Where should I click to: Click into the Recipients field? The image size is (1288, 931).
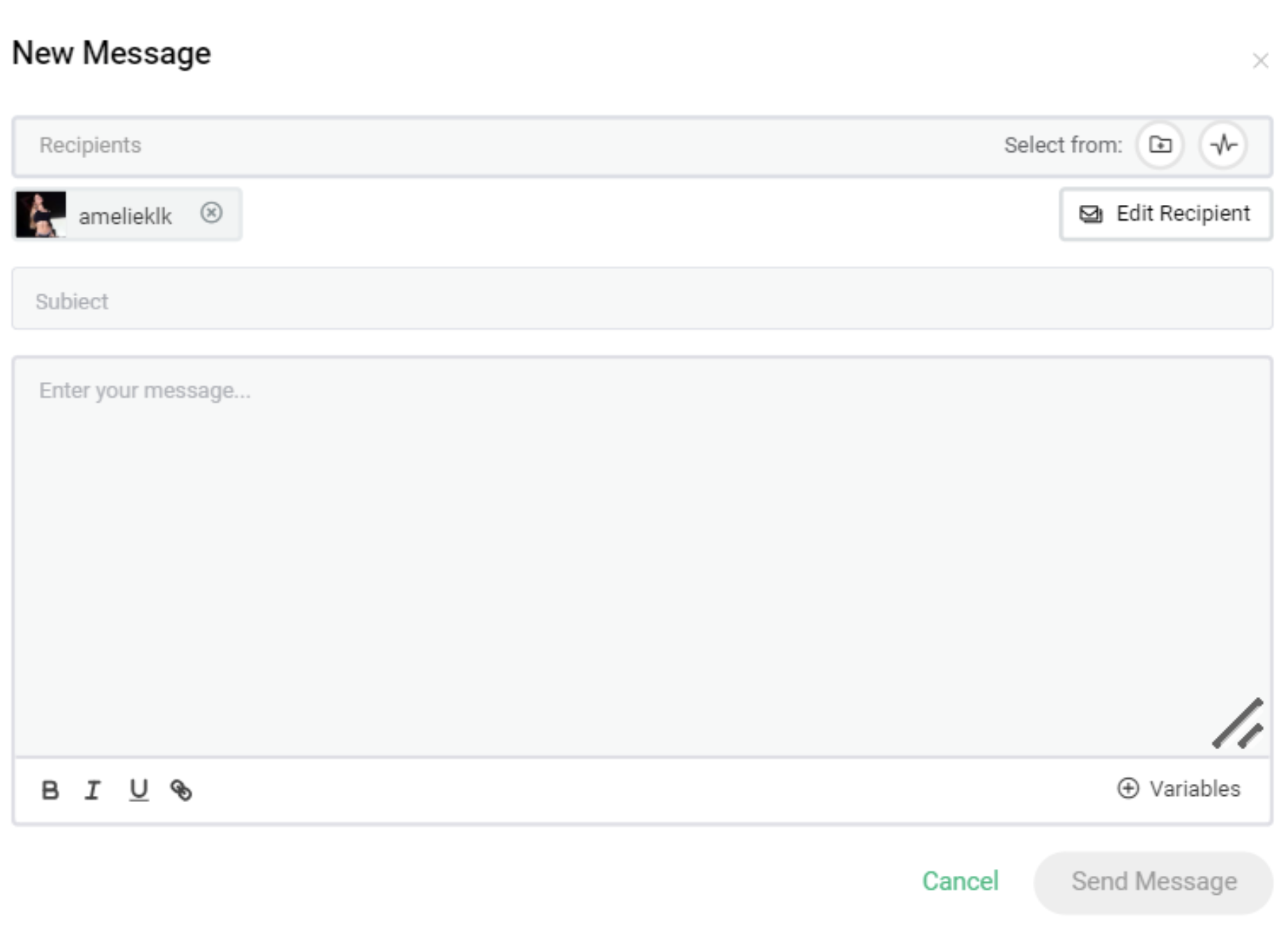488,146
